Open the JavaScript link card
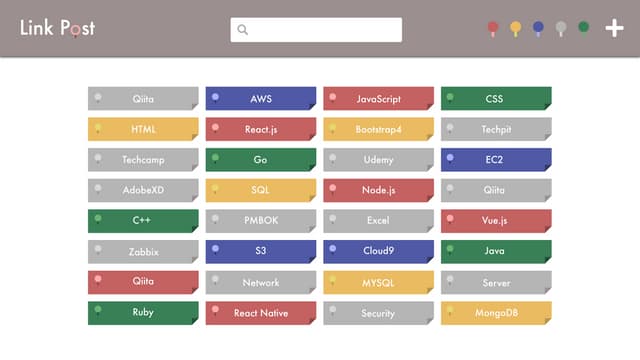 coord(378,98)
